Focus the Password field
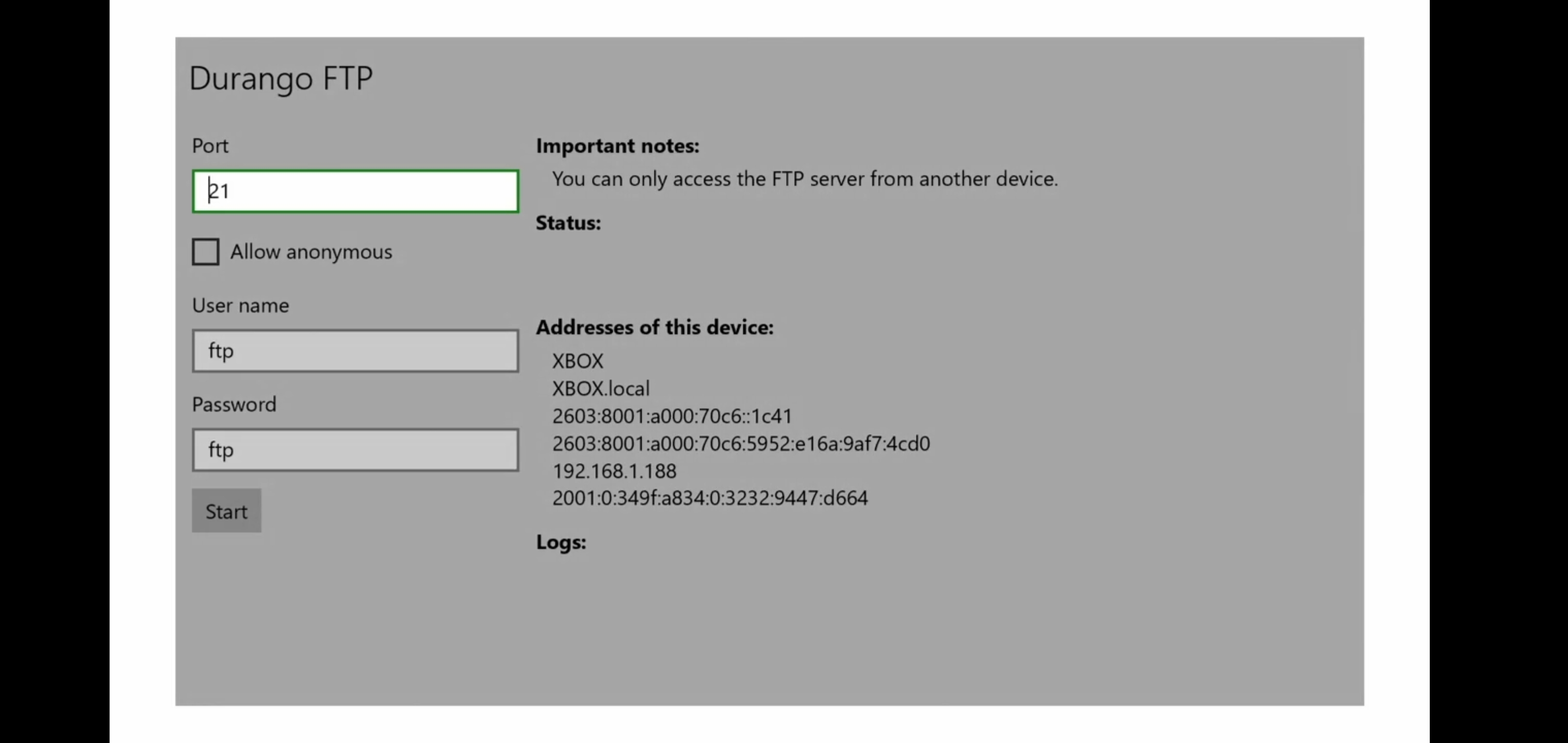Viewport: 1568px width, 743px height. (355, 450)
